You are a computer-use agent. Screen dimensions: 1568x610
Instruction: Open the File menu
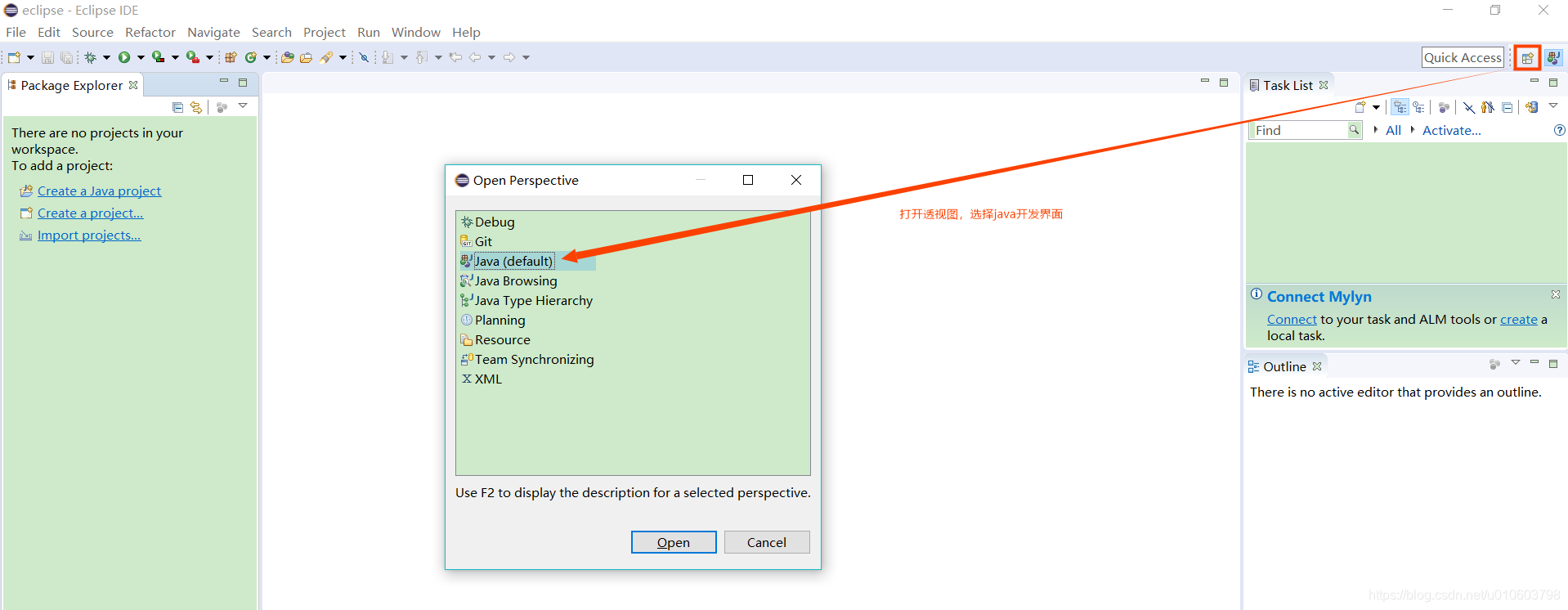pos(16,32)
